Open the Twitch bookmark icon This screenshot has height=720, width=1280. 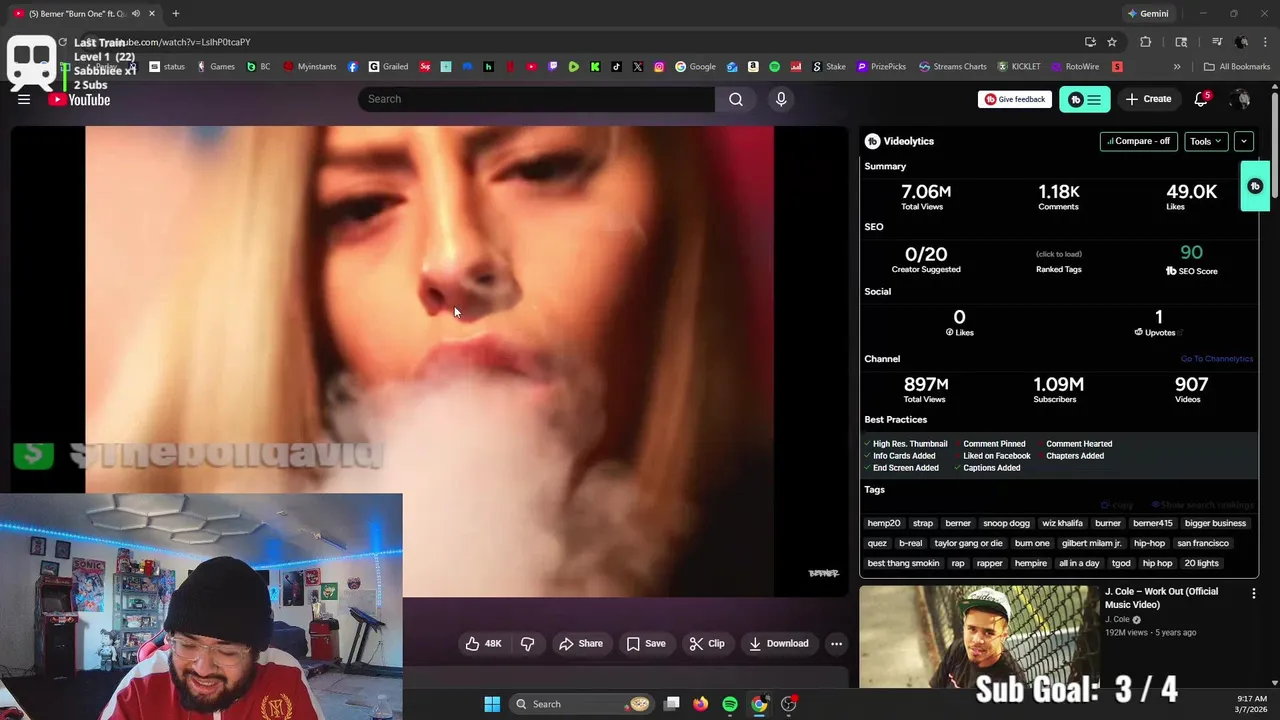[x=553, y=67]
